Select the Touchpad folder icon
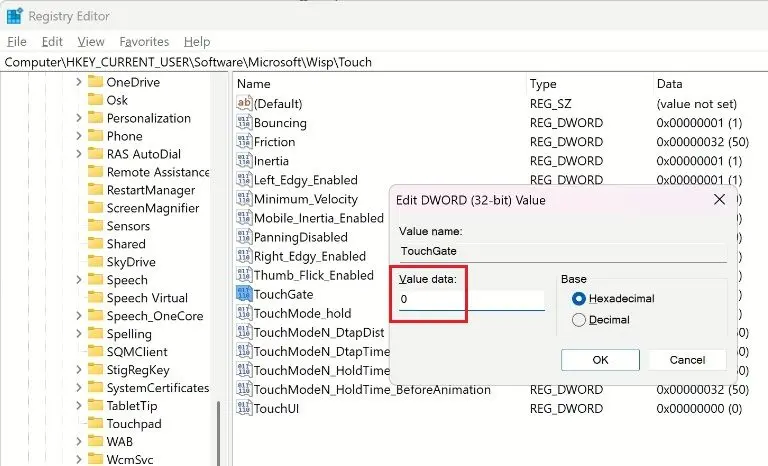Image resolution: width=768 pixels, height=466 pixels. [x=95, y=424]
